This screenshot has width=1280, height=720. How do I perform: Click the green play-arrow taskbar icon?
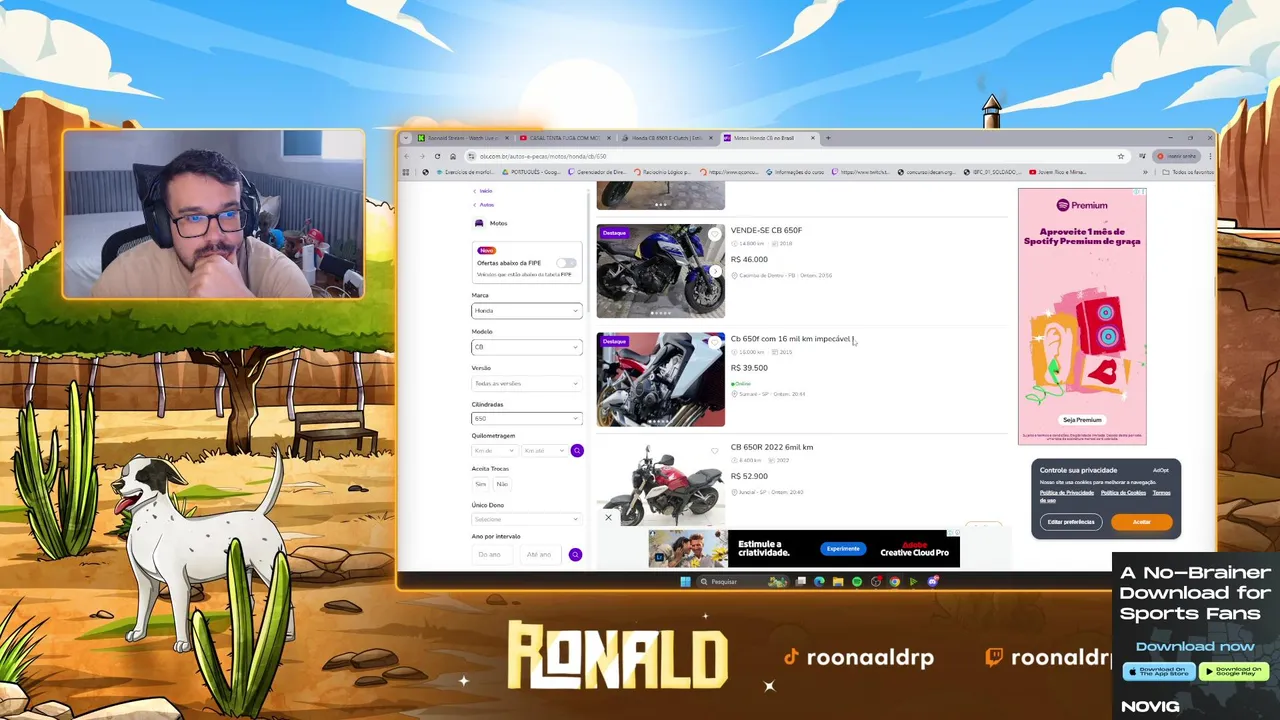914,581
